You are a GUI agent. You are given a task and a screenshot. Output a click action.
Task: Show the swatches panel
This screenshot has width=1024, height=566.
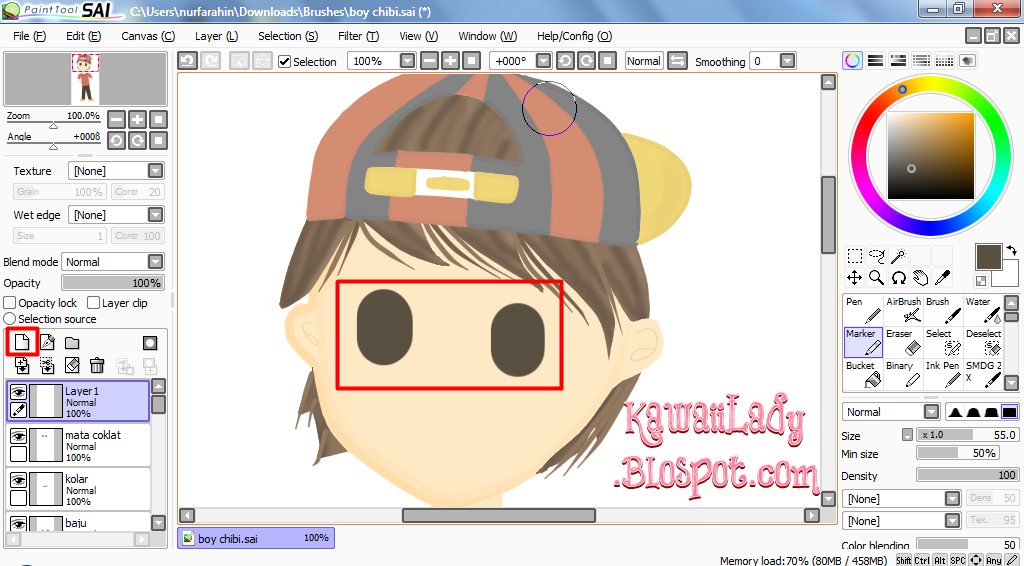[x=944, y=61]
